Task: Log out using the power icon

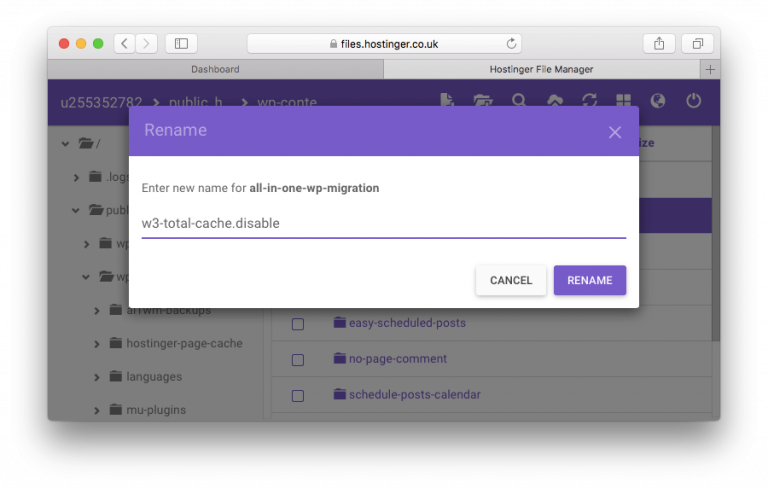Action: tap(693, 101)
